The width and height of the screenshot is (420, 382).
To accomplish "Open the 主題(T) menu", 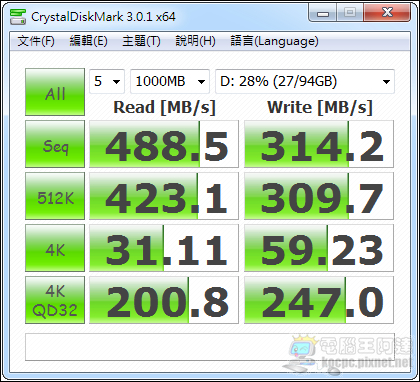I will (x=141, y=41).
